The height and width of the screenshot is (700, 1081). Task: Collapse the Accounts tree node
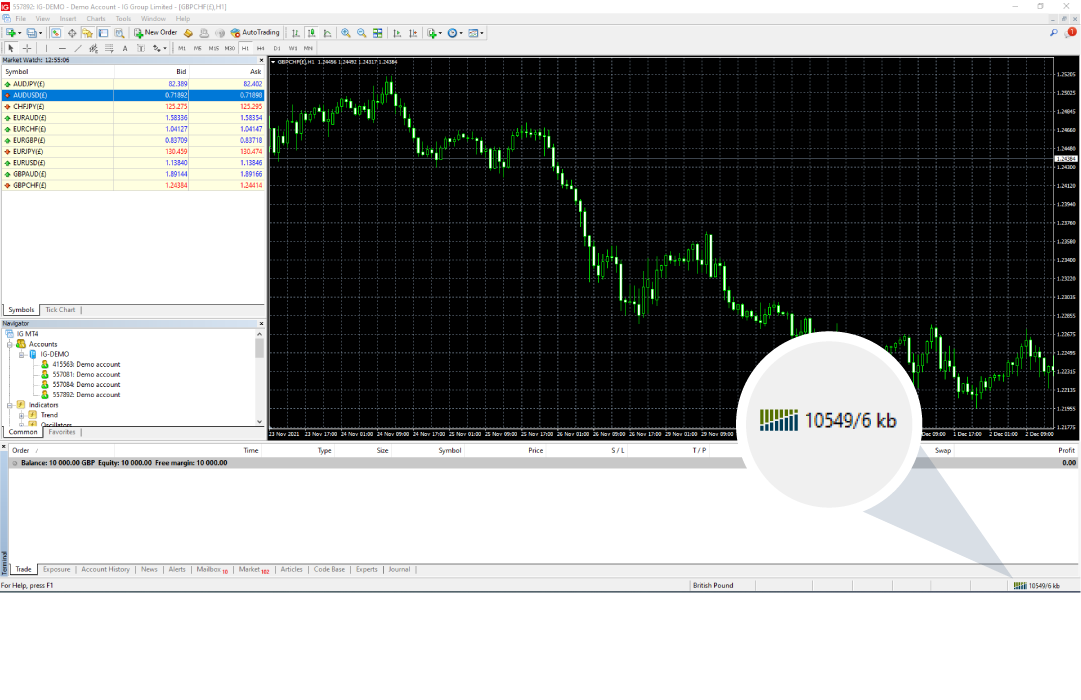[x=10, y=344]
